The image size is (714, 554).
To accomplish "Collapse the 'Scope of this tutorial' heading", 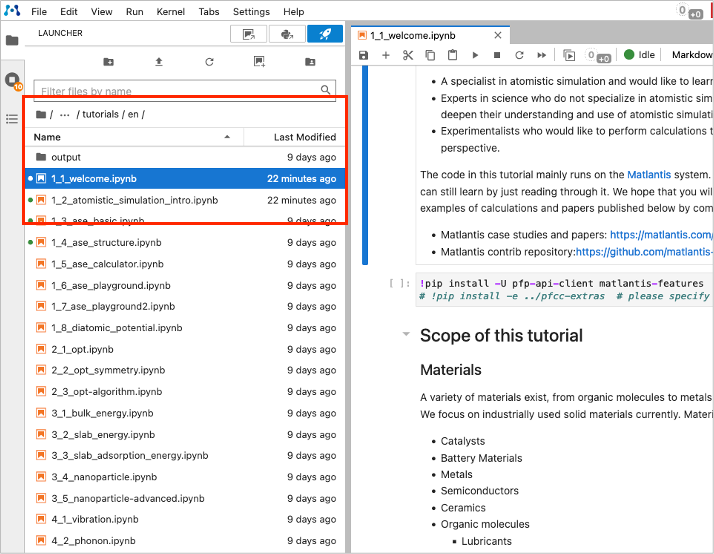I will (404, 335).
